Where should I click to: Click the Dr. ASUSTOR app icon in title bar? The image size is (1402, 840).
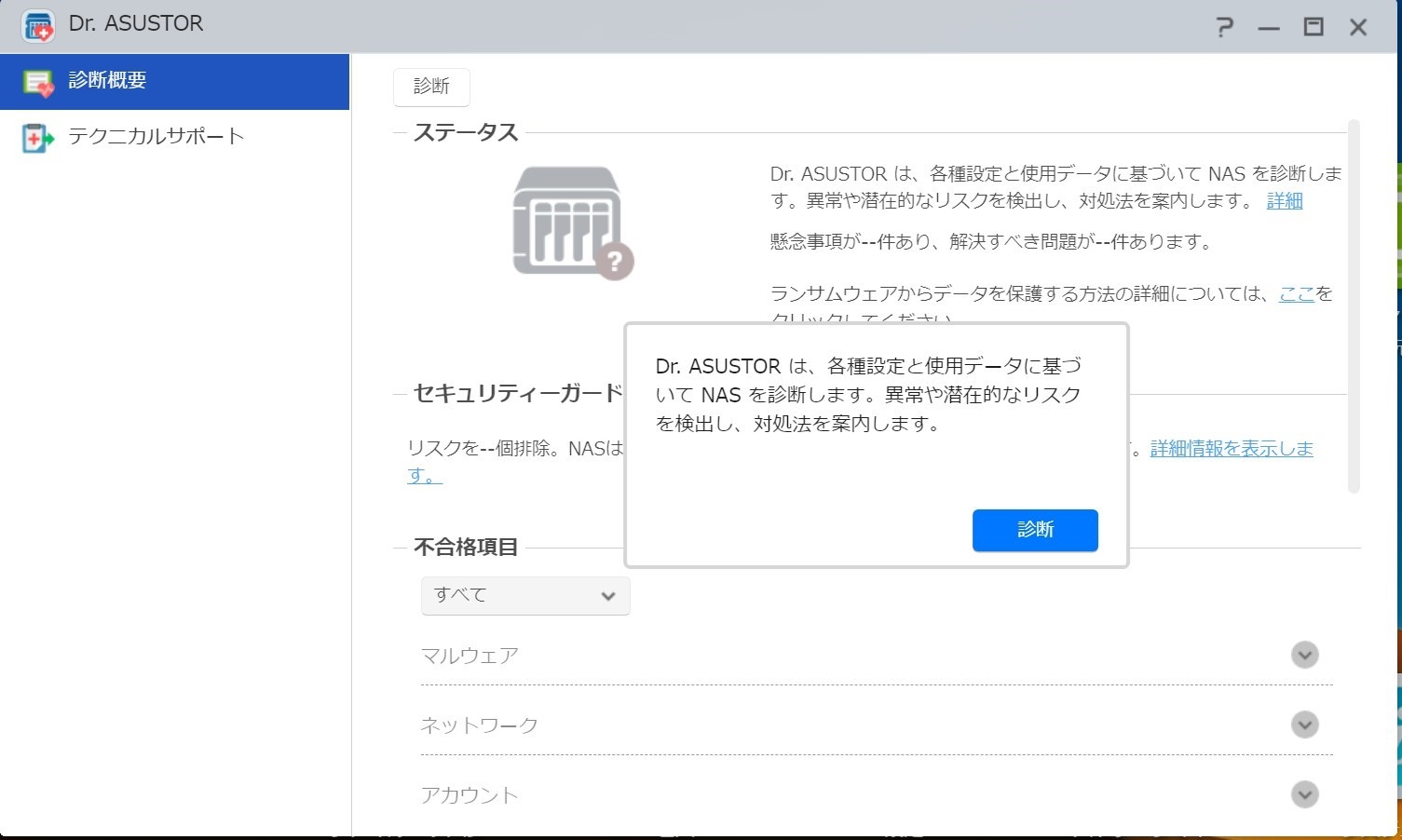[38, 26]
